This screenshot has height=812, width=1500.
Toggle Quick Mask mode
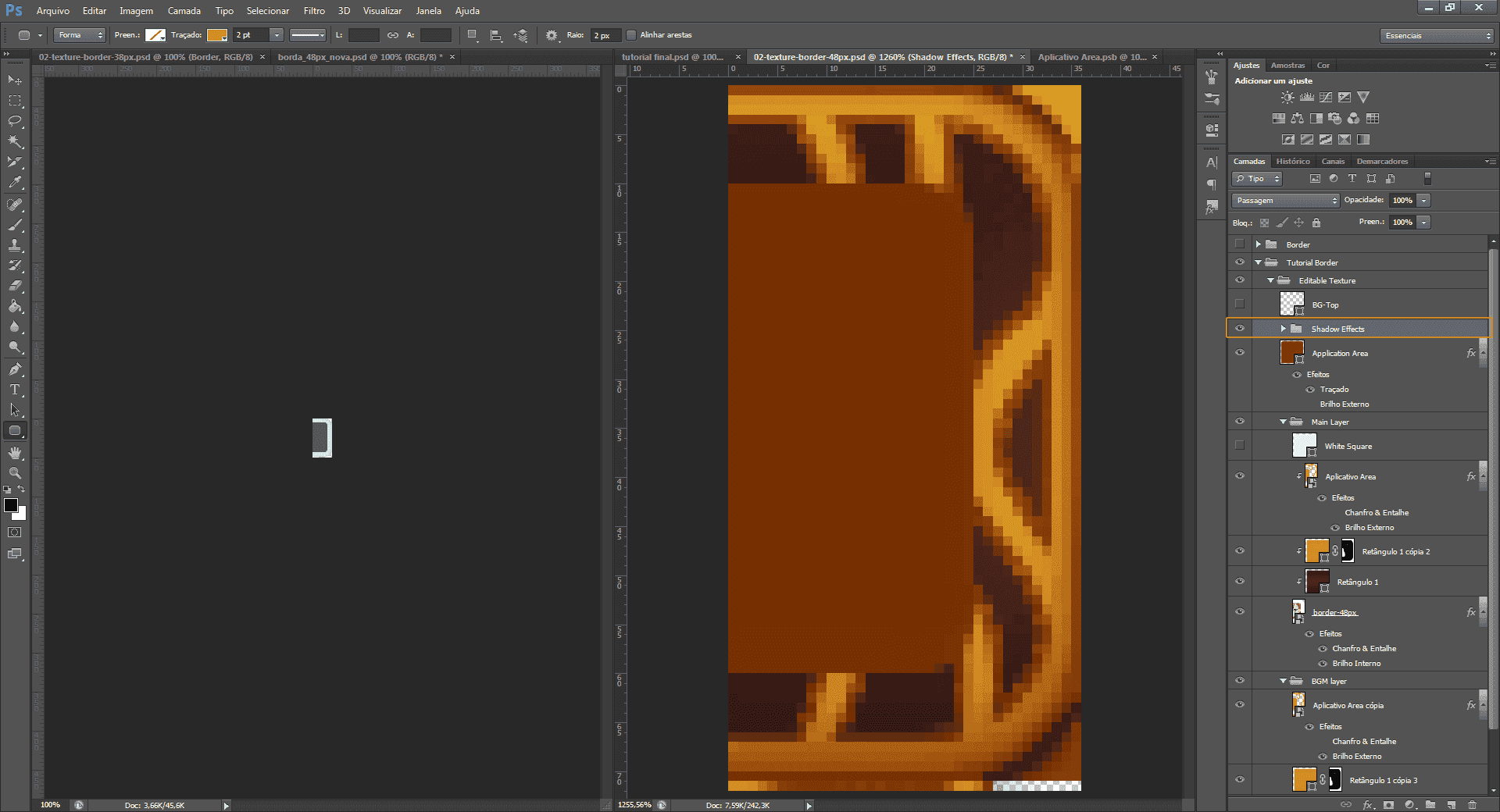pyautogui.click(x=15, y=532)
